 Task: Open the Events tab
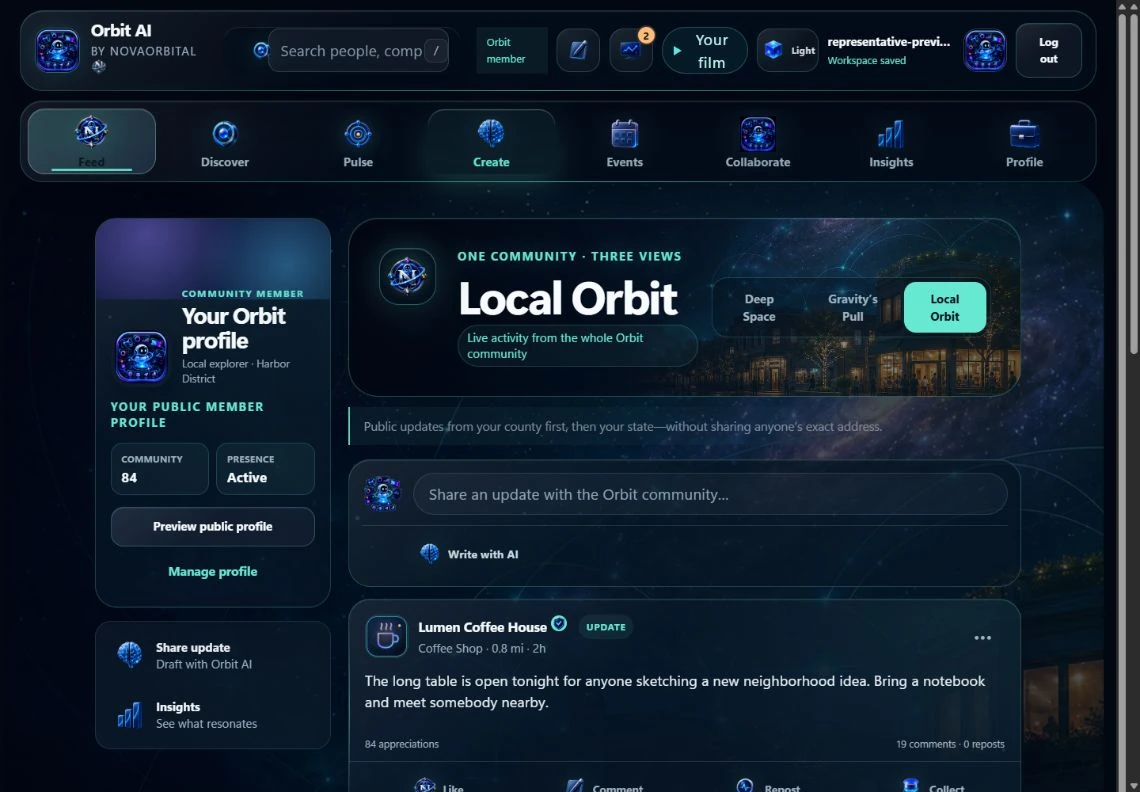[625, 141]
